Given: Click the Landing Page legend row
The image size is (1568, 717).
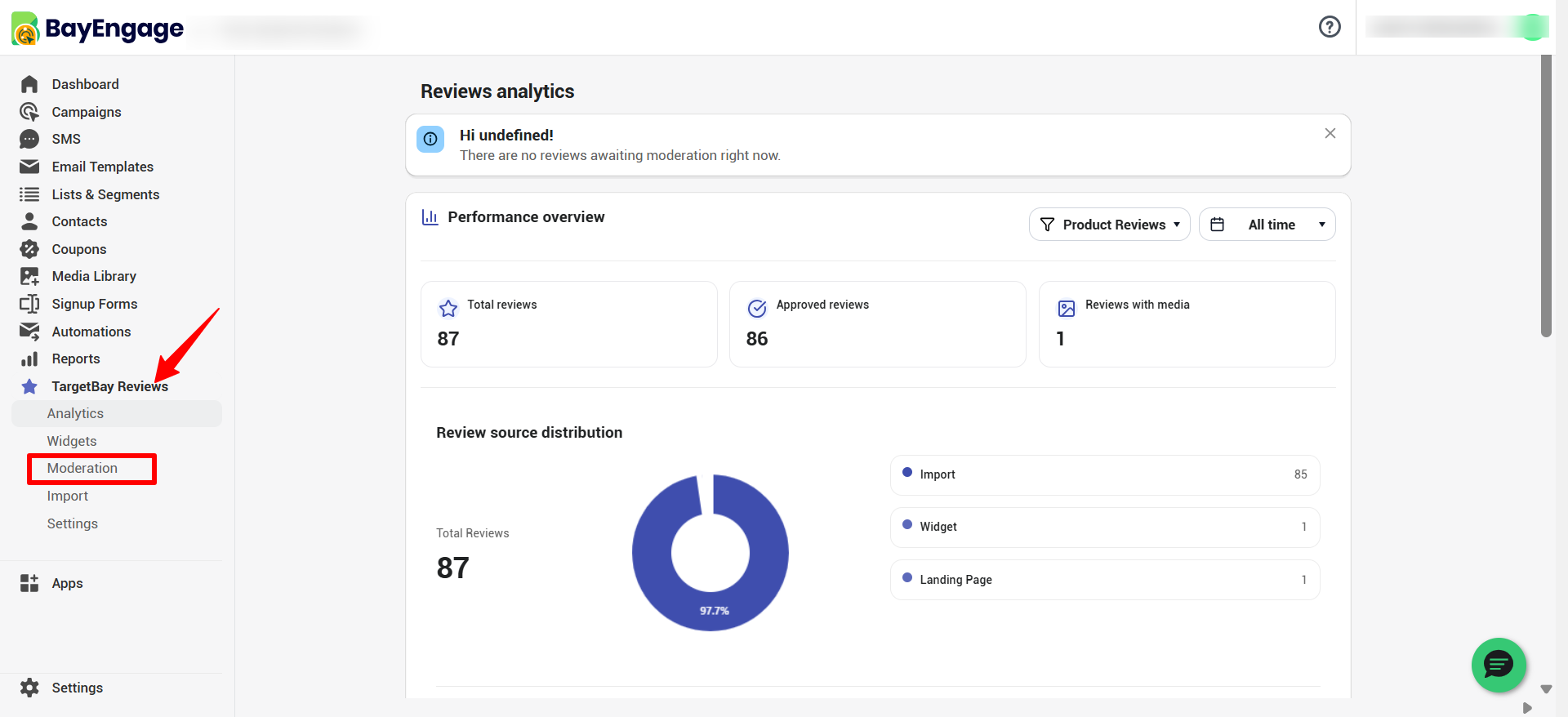Looking at the screenshot, I should 1105,580.
